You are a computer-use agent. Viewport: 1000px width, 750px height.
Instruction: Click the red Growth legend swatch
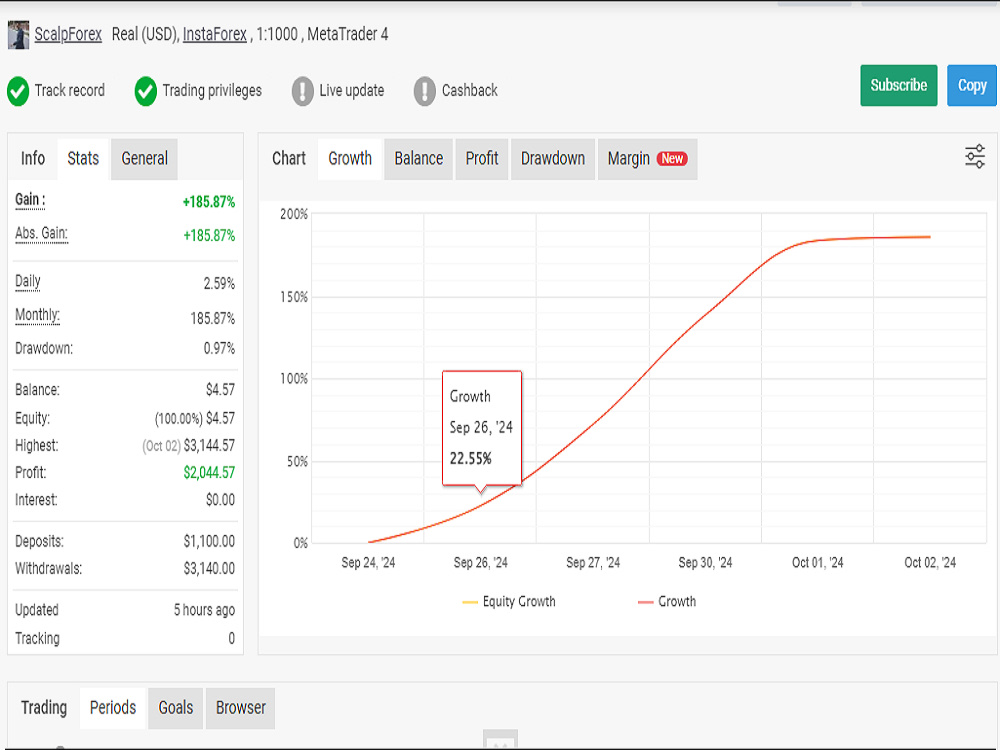[x=645, y=603]
